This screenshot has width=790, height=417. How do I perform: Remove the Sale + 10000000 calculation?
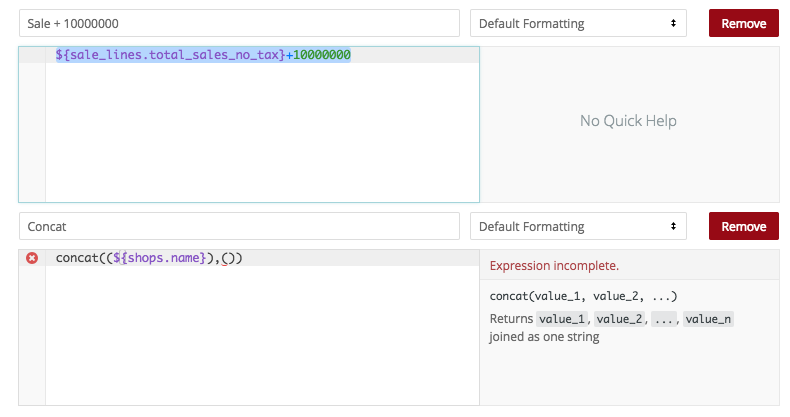744,23
